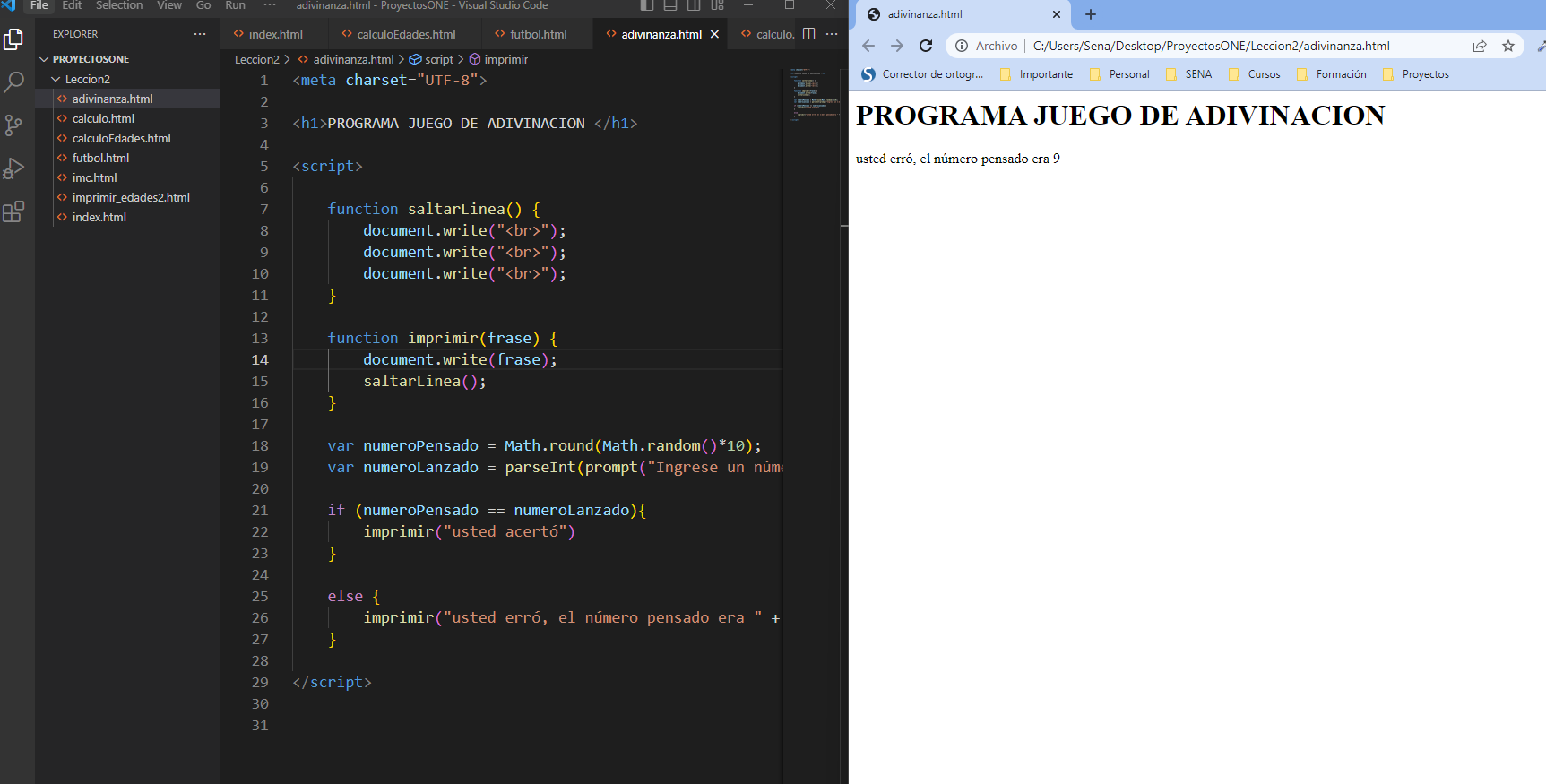Open the Explorer view in activity bar
The image size is (1546, 784).
pos(13,39)
